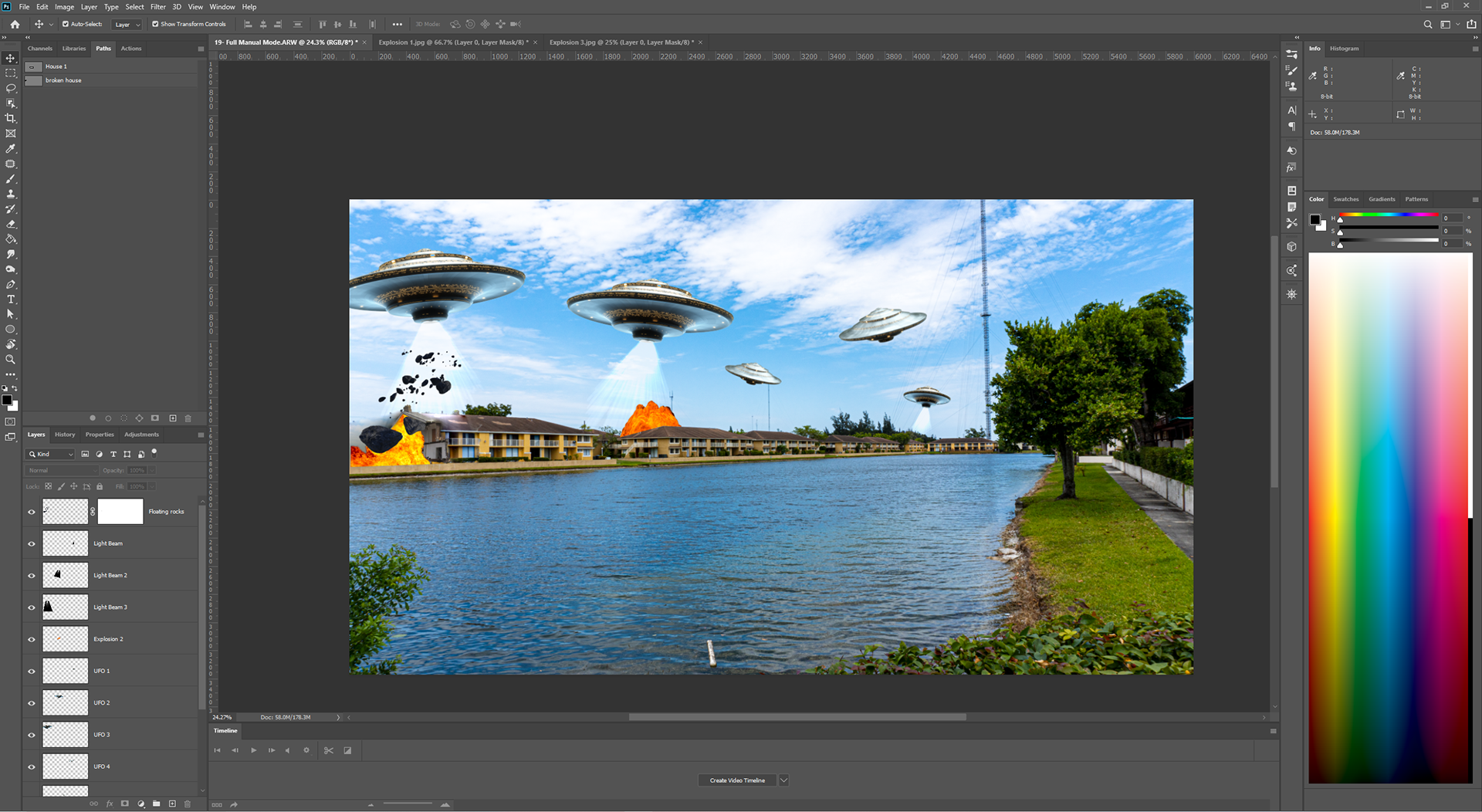Screen dimensions: 1482x812
Task: Select the Eyedropper tool
Action: (11, 148)
